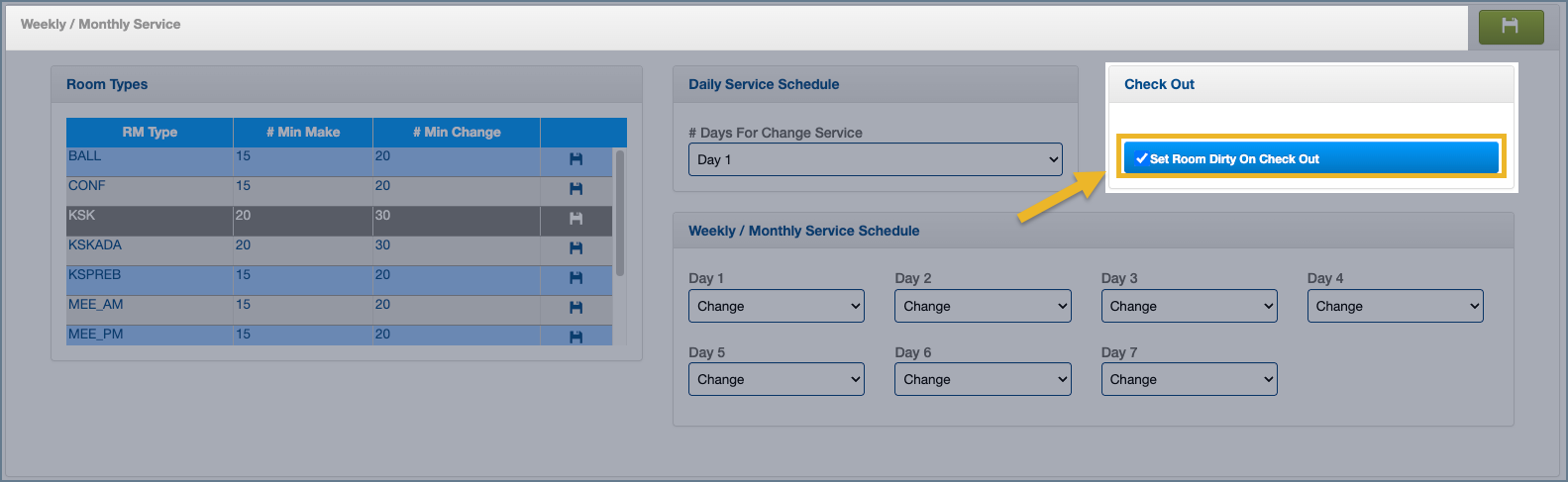Expand the Day 1 service schedule dropdown

[776, 306]
